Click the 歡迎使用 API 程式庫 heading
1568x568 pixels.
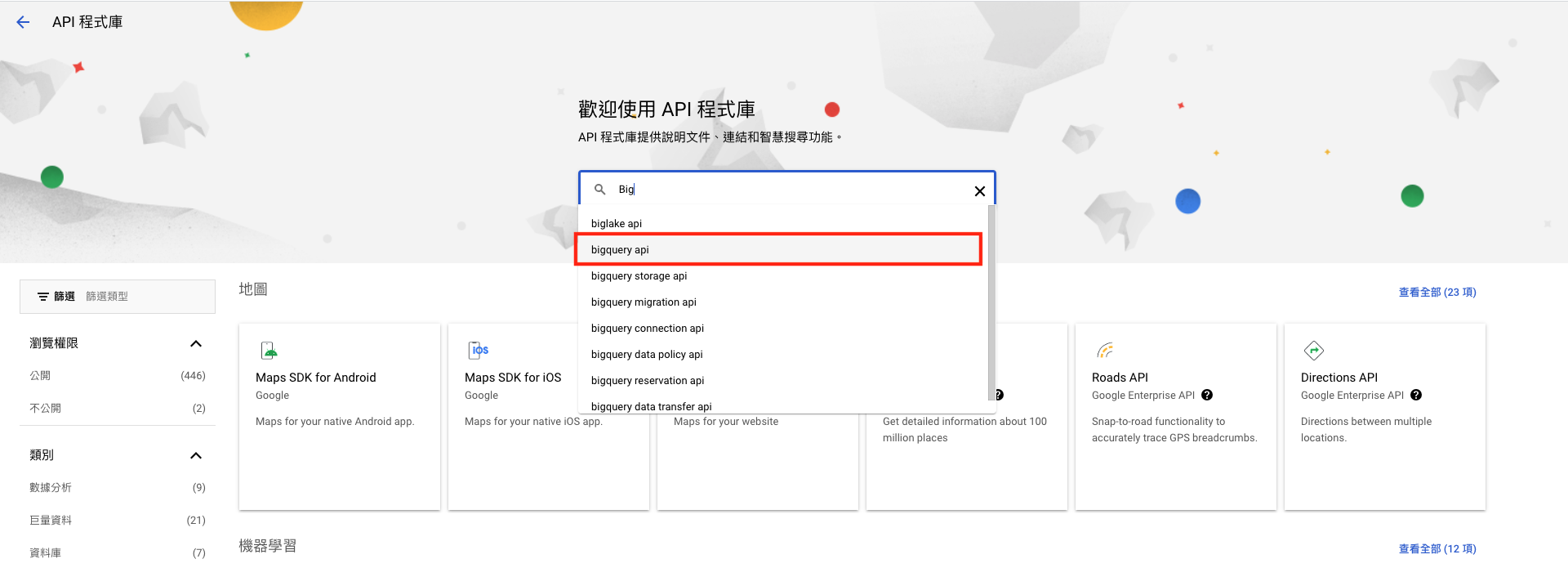click(x=666, y=110)
